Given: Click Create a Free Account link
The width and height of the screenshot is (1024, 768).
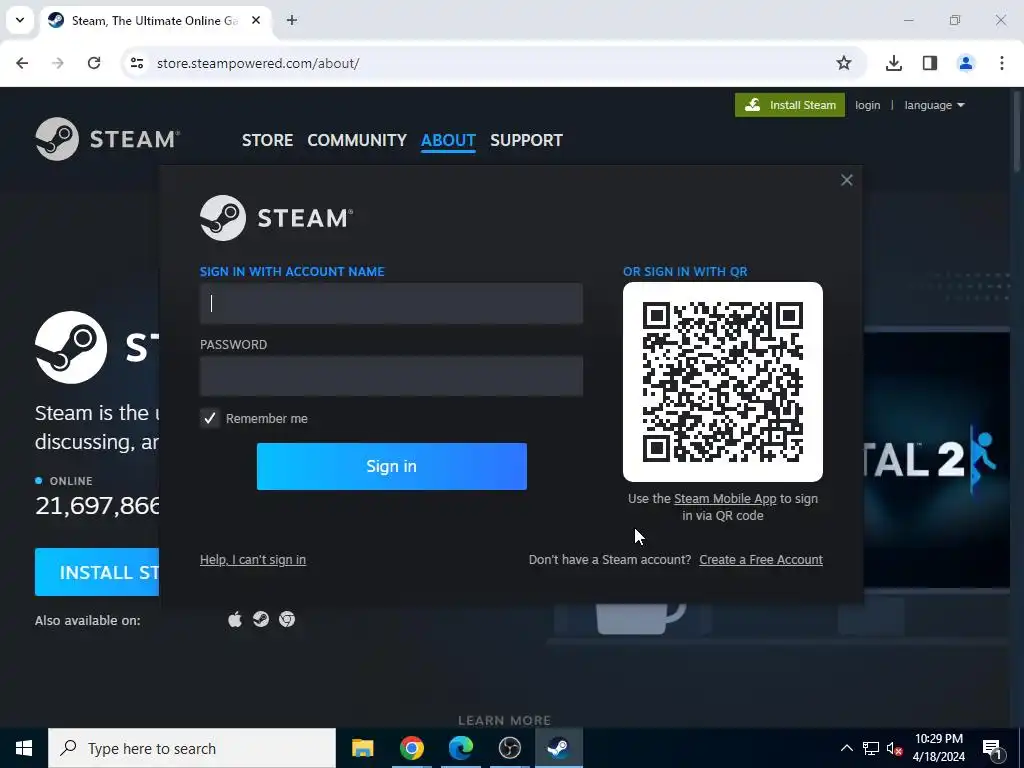Looking at the screenshot, I should [x=761, y=560].
